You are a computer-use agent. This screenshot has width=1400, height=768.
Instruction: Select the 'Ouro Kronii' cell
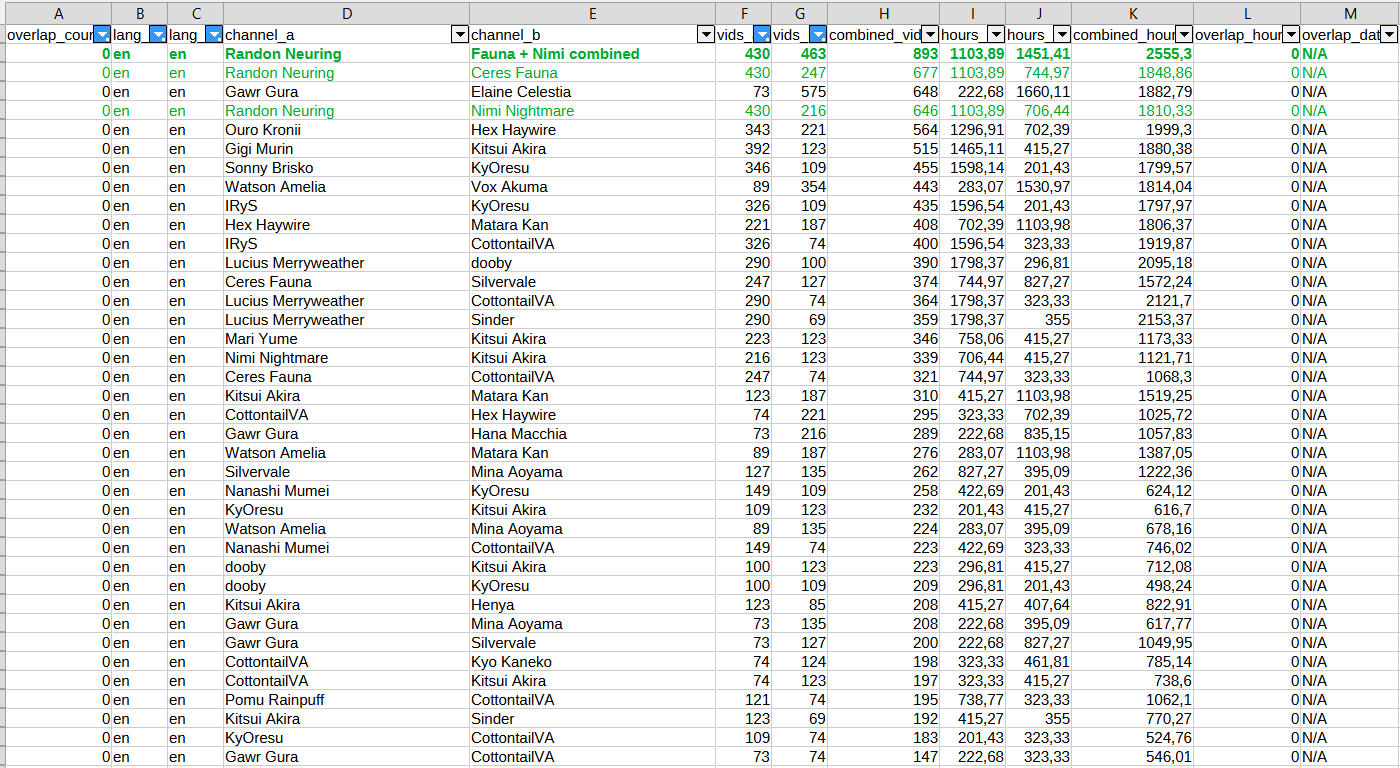click(347, 130)
